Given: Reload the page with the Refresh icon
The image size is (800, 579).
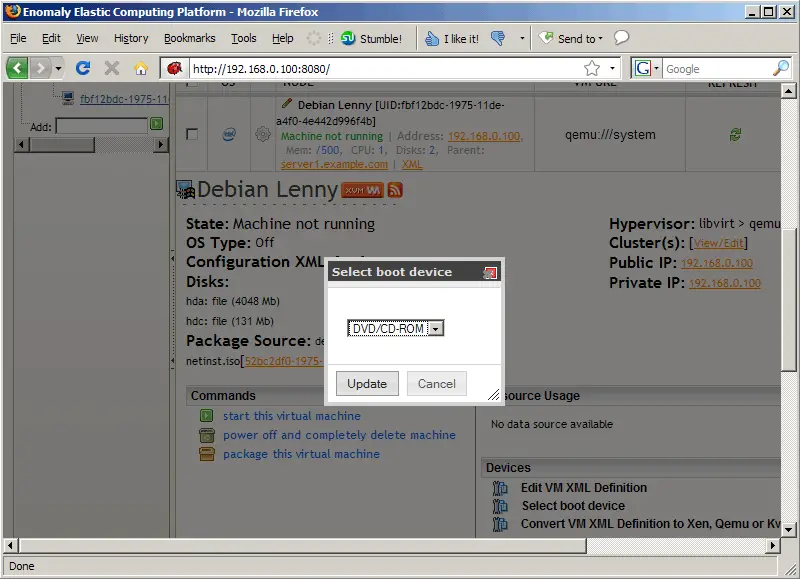Looking at the screenshot, I should [83, 68].
